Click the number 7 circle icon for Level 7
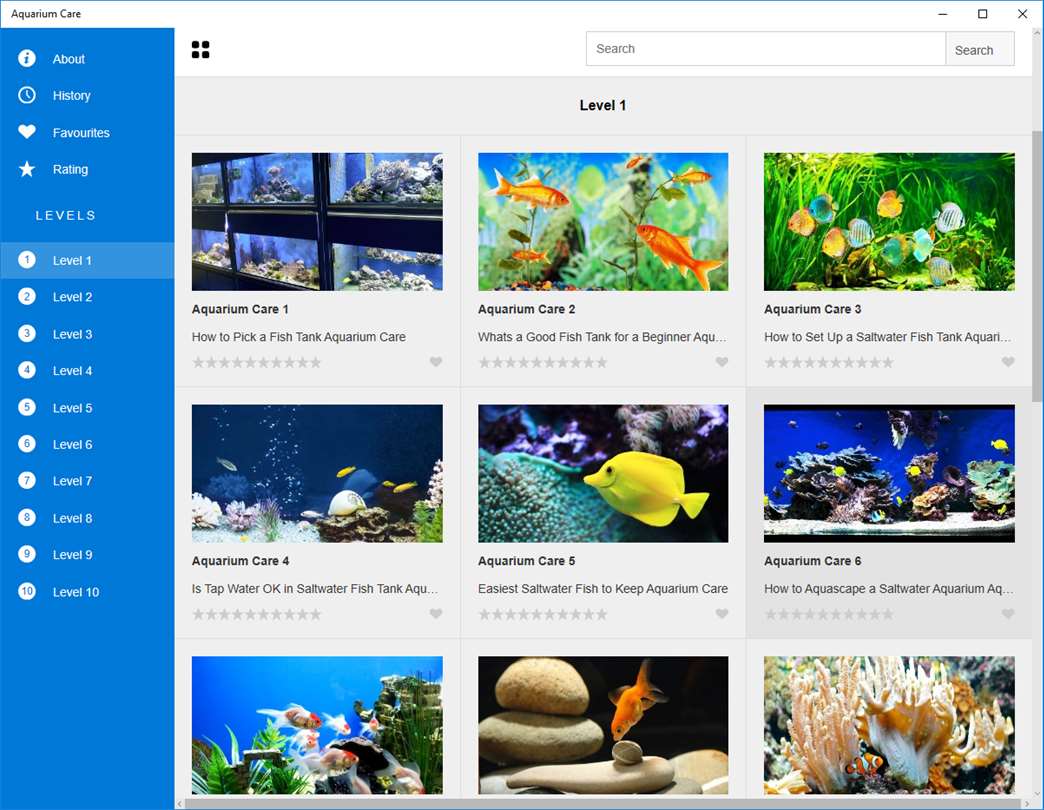The width and height of the screenshot is (1044, 810). coord(27,481)
